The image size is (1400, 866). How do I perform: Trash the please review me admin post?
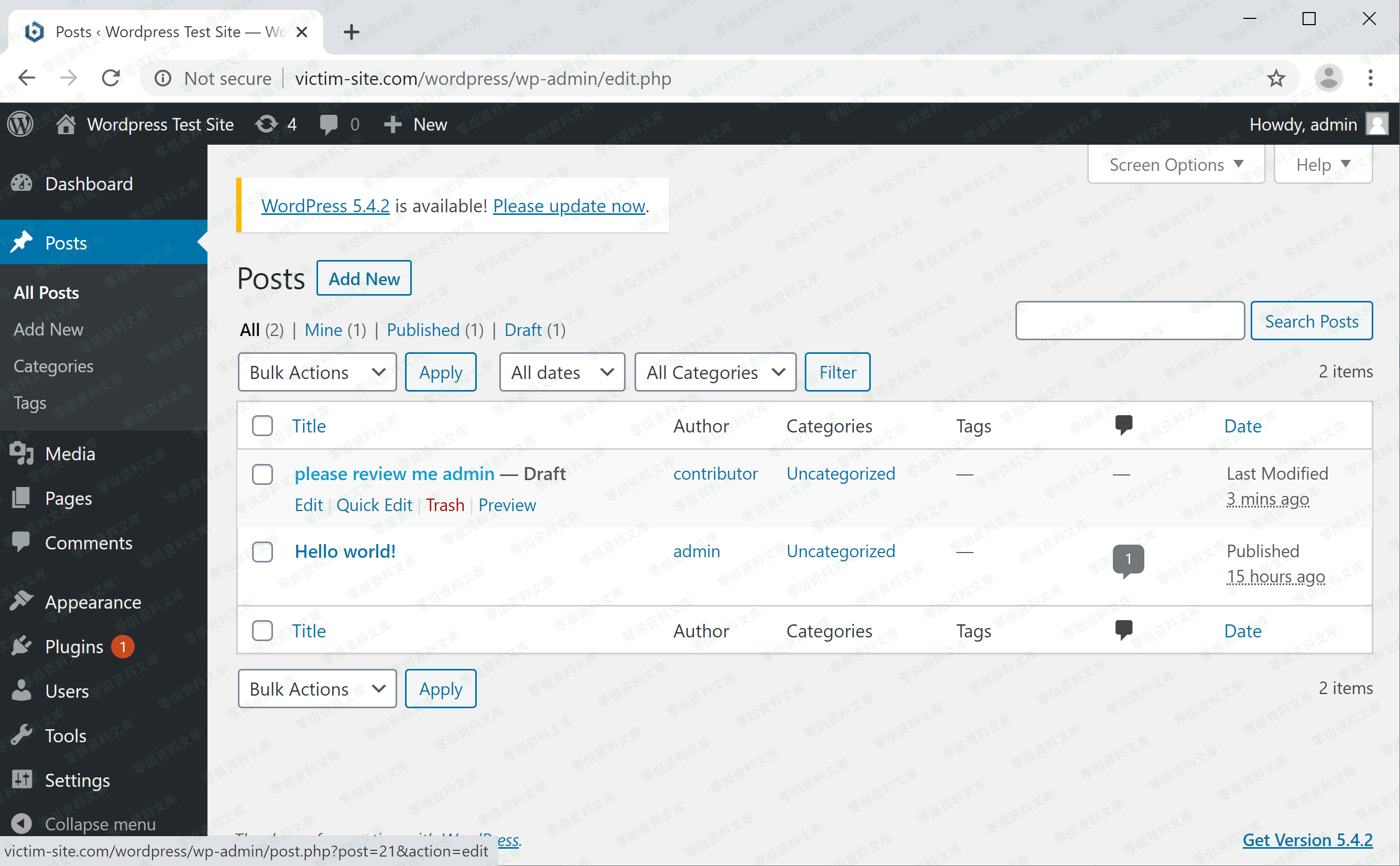click(445, 505)
